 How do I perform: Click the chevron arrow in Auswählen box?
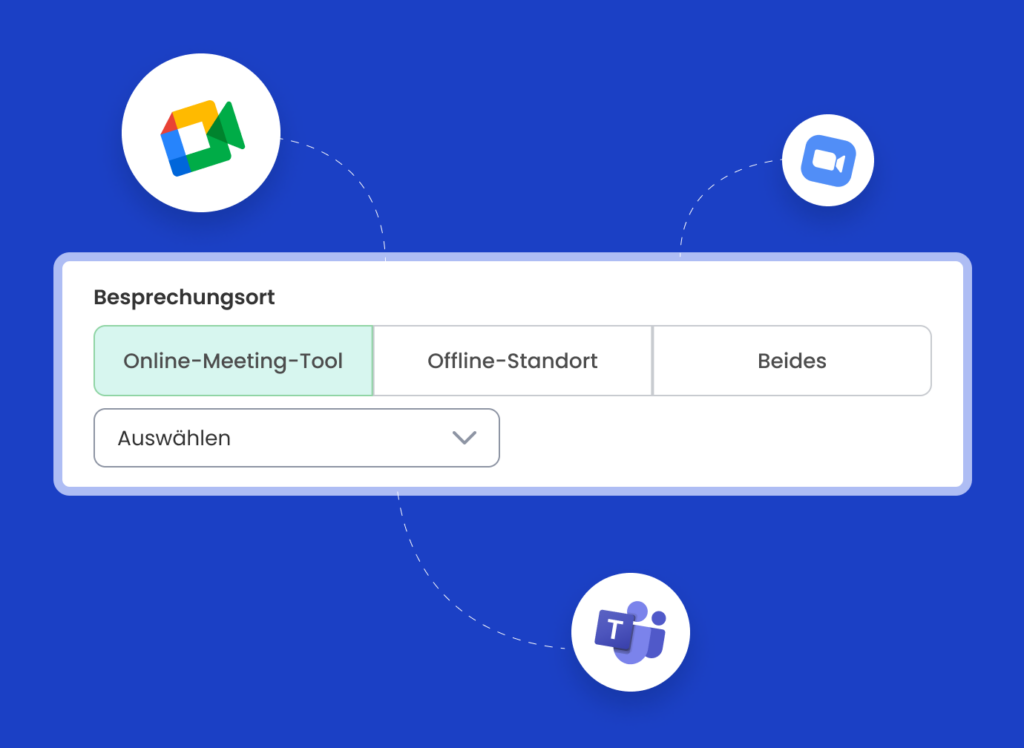click(x=463, y=438)
